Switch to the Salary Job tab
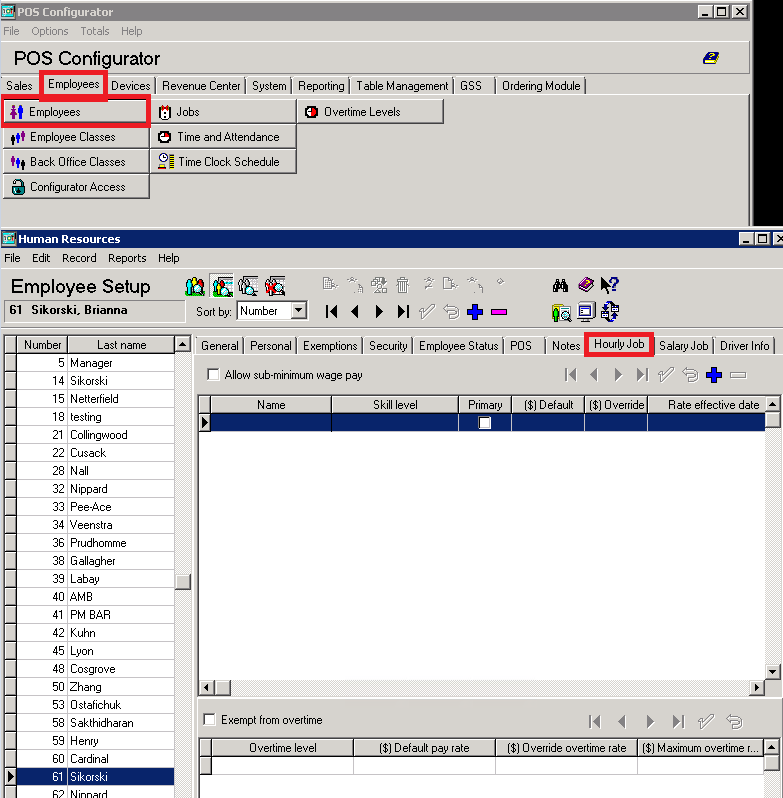 (x=683, y=345)
